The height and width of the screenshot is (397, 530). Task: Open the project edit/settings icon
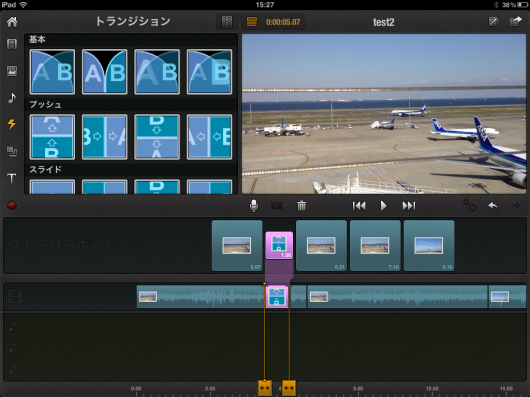point(493,22)
